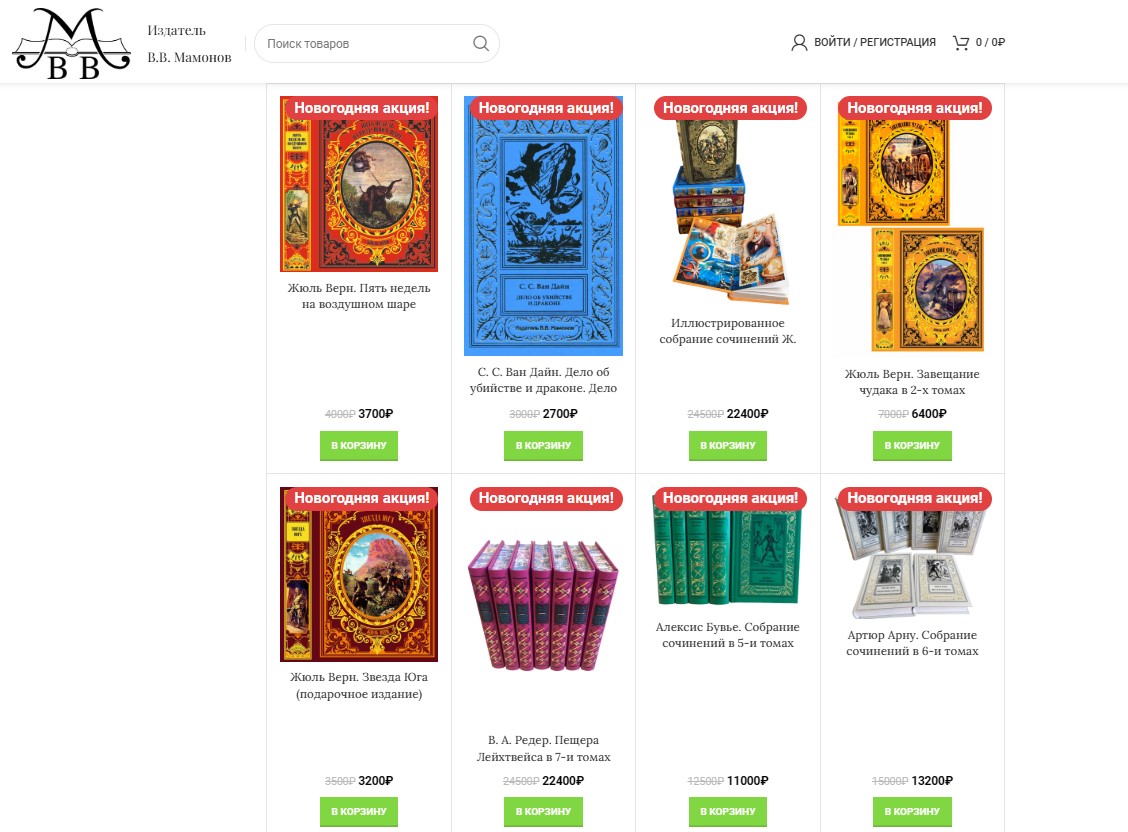Image resolution: width=1128 pixels, height=832 pixels.
Task: Add Завещание чудака to cart
Action: [912, 446]
